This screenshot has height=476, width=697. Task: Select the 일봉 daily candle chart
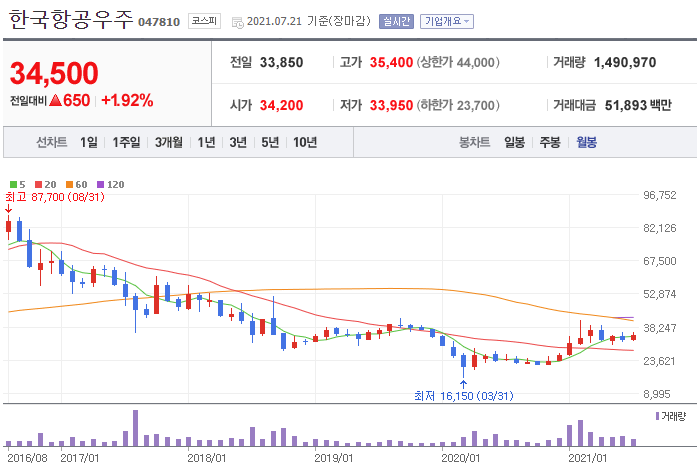(514, 142)
